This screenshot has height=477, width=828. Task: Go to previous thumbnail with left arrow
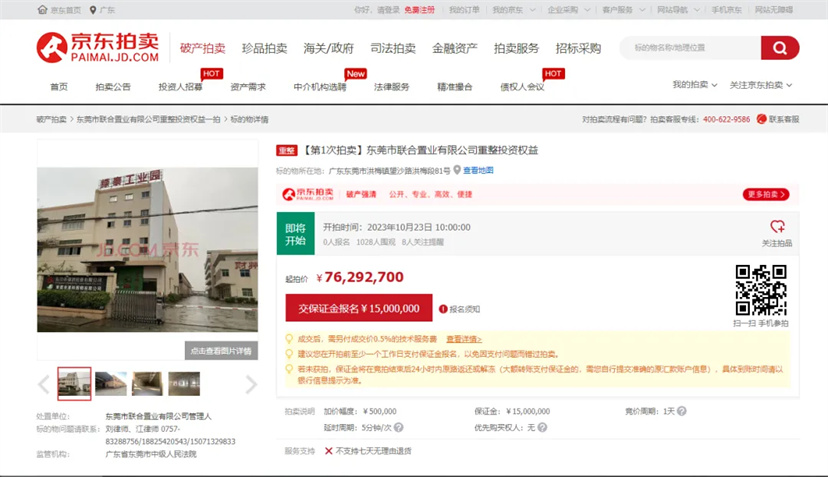point(44,384)
